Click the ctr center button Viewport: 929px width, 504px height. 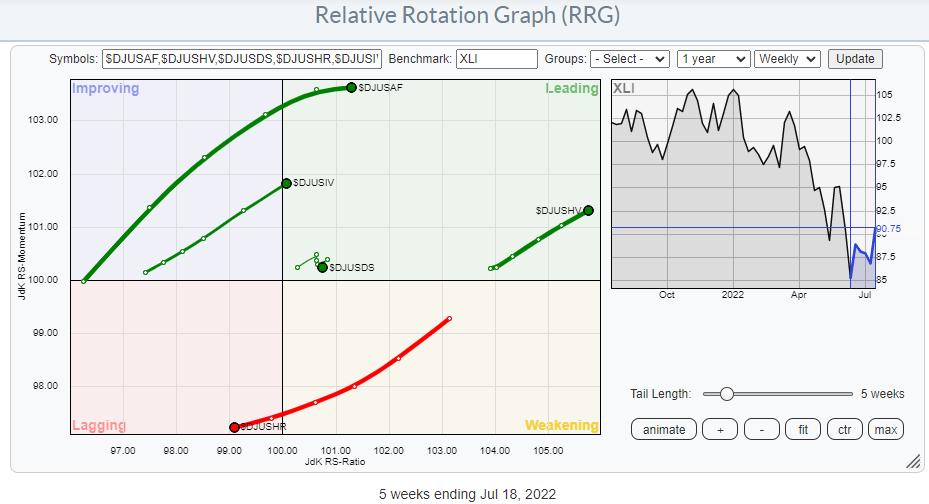(845, 429)
